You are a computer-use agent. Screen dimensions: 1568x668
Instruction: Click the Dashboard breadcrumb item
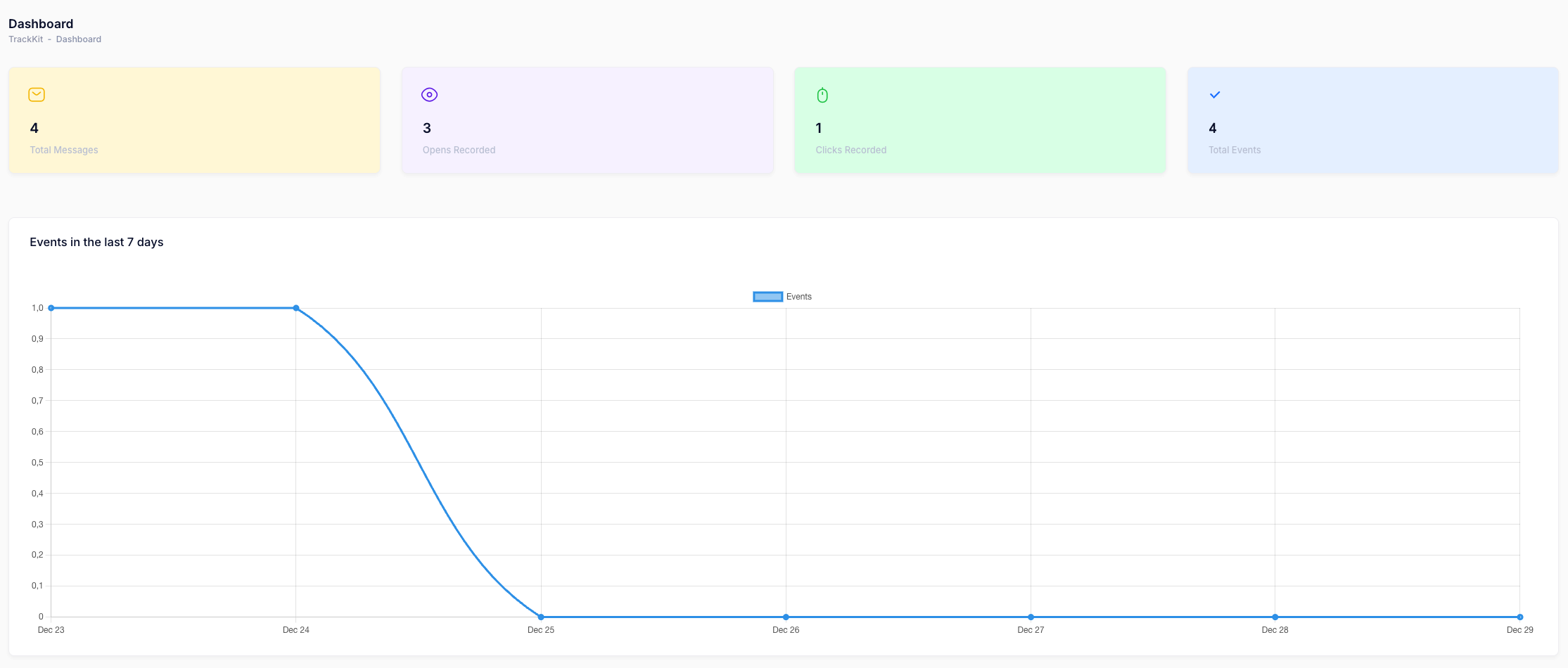[78, 39]
